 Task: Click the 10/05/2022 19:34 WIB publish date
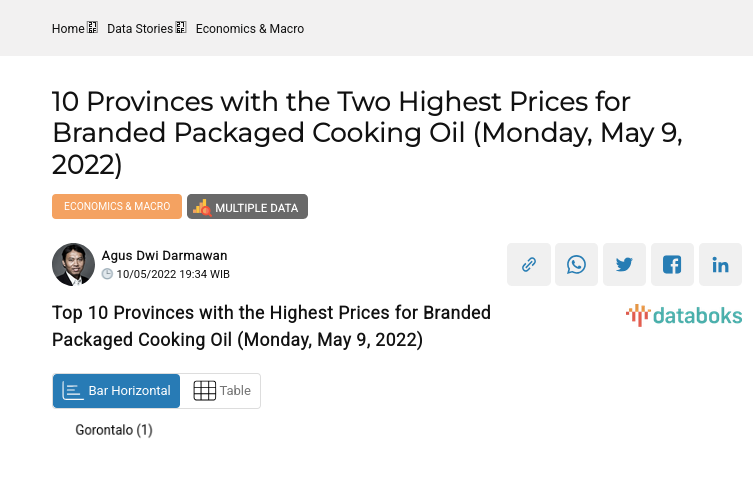(173, 274)
